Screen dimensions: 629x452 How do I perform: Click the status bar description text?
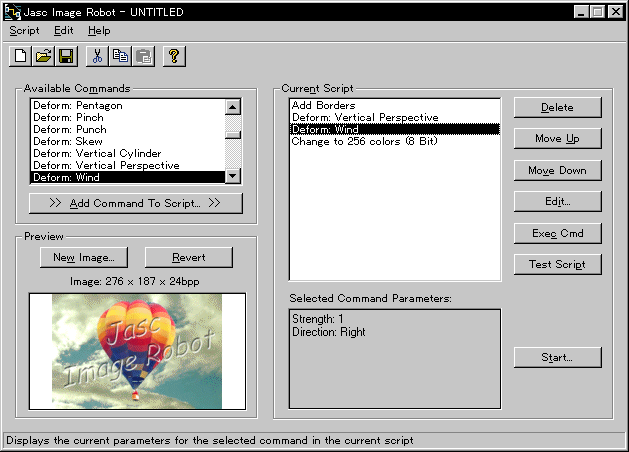210,440
